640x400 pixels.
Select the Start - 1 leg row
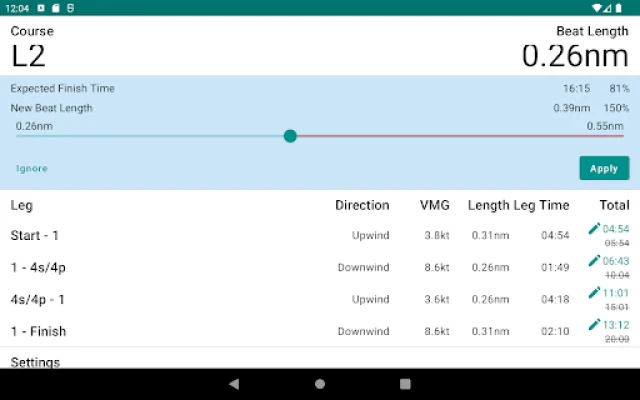pos(35,236)
